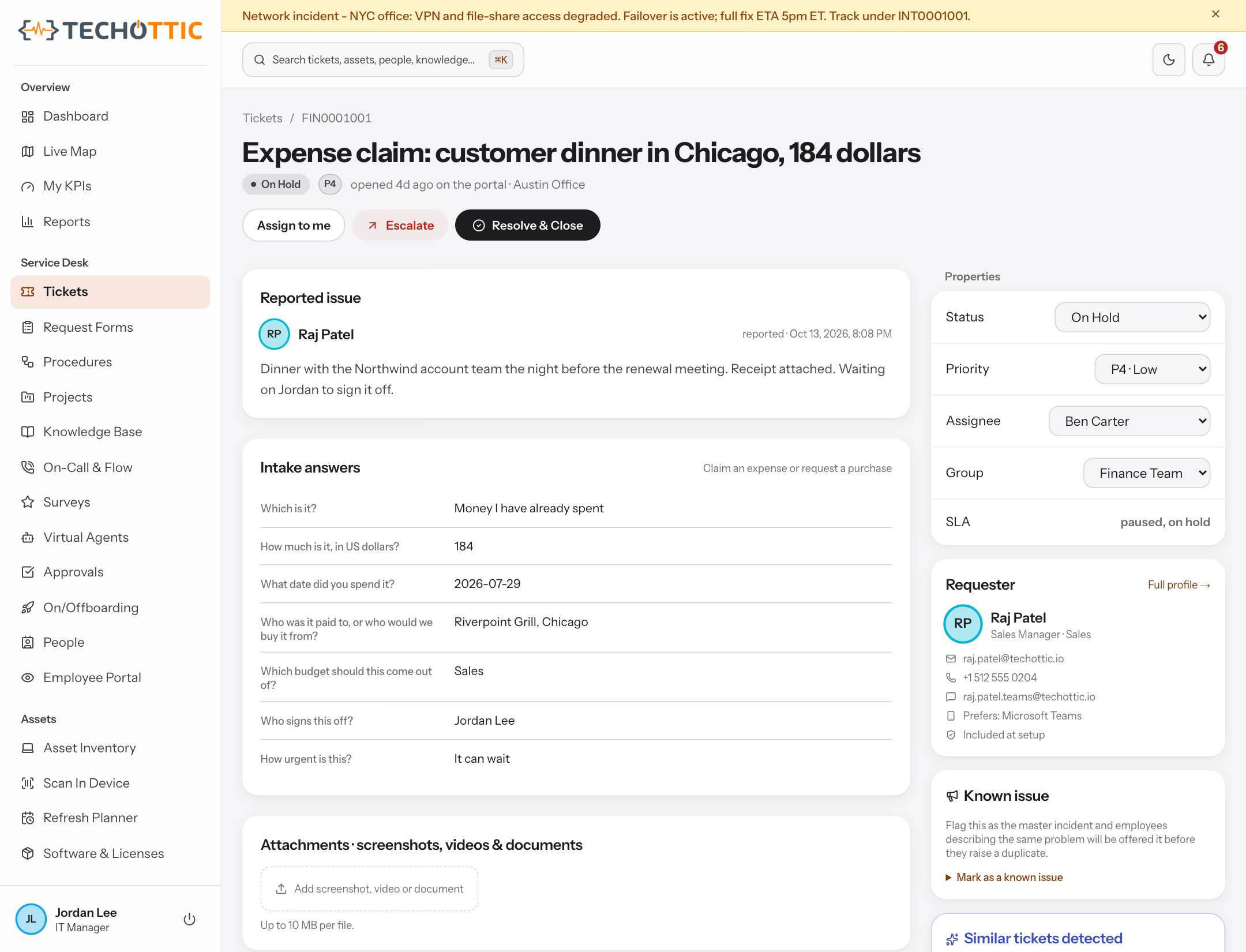Open Refresh Planner
Image resolution: width=1246 pixels, height=952 pixels.
[110, 818]
